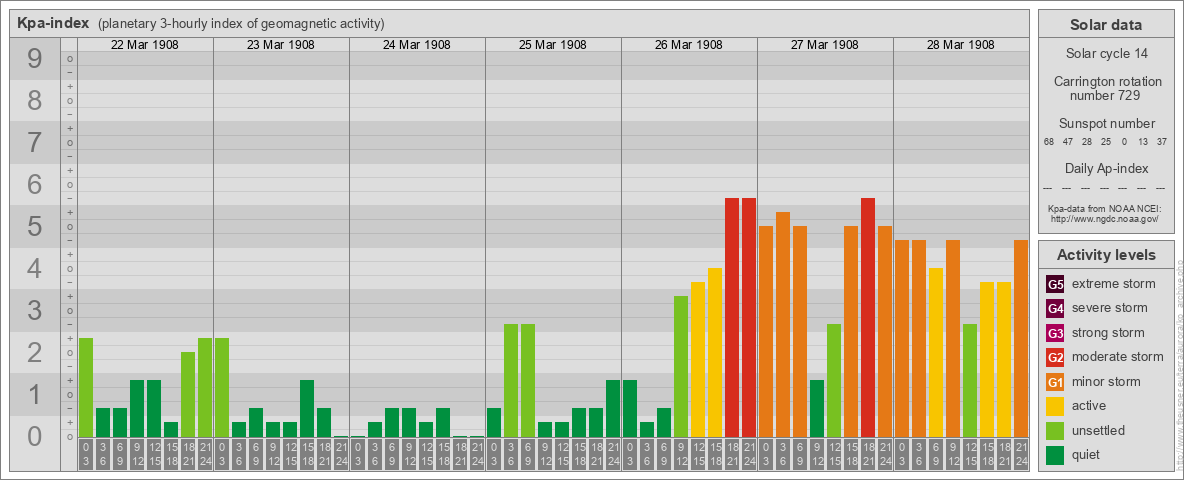Screen dimensions: 1184x480
Task: Click the Solar data panel heading
Action: click(1105, 25)
